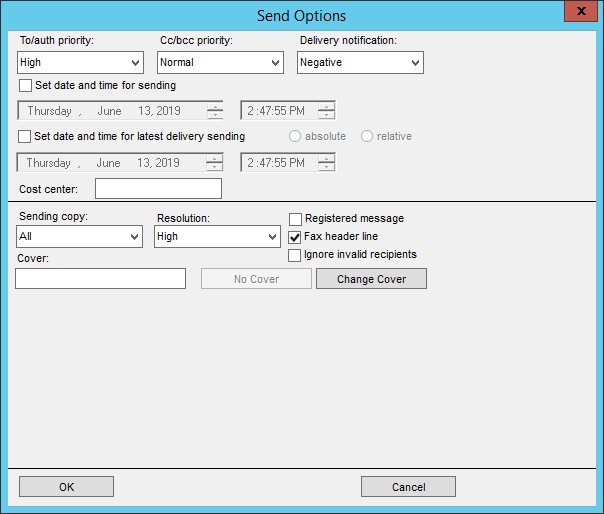Expand the Cc/bcc priority dropdown
The image size is (604, 514).
(220, 63)
